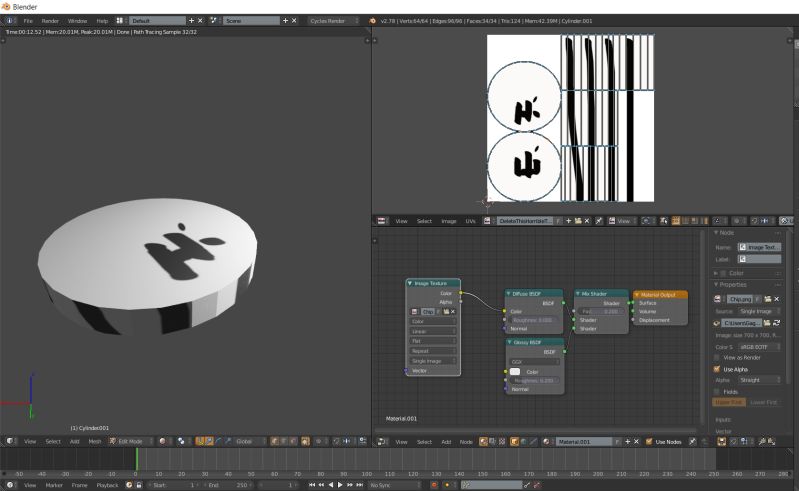The height and width of the screenshot is (491, 799).
Task: Open the Cycles Render engine dropdown
Action: [333, 21]
